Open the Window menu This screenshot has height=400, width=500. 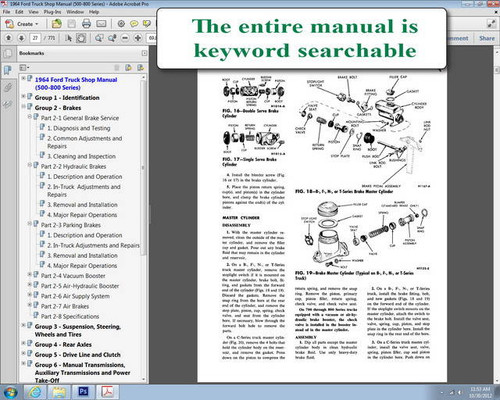point(75,12)
